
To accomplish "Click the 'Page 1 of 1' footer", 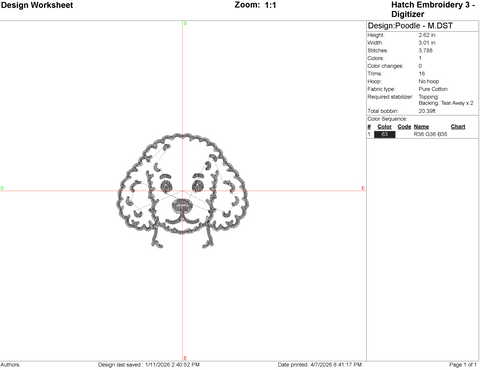I will pos(463,365).
